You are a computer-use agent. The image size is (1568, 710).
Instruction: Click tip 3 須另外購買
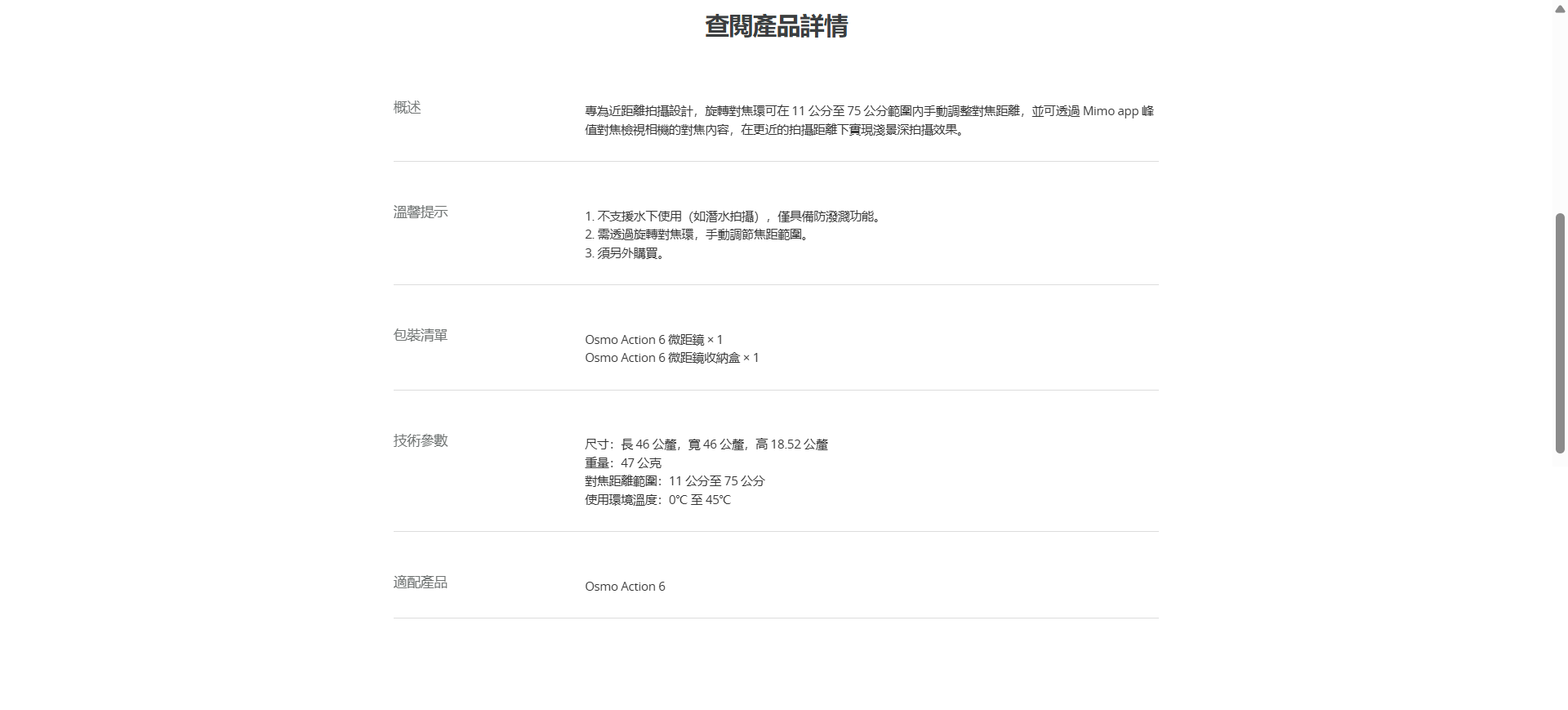(x=626, y=253)
